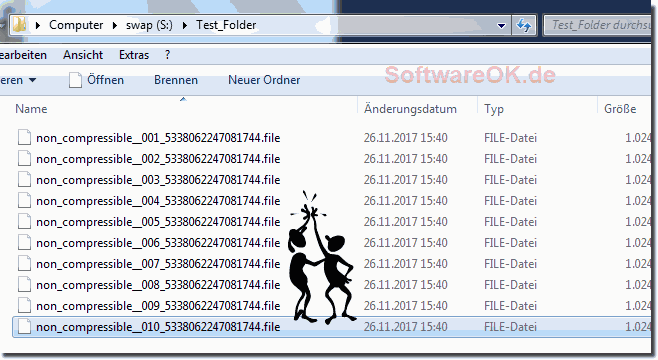
Task: Expand the arrow after Computer in breadcrumb
Action: 115,25
